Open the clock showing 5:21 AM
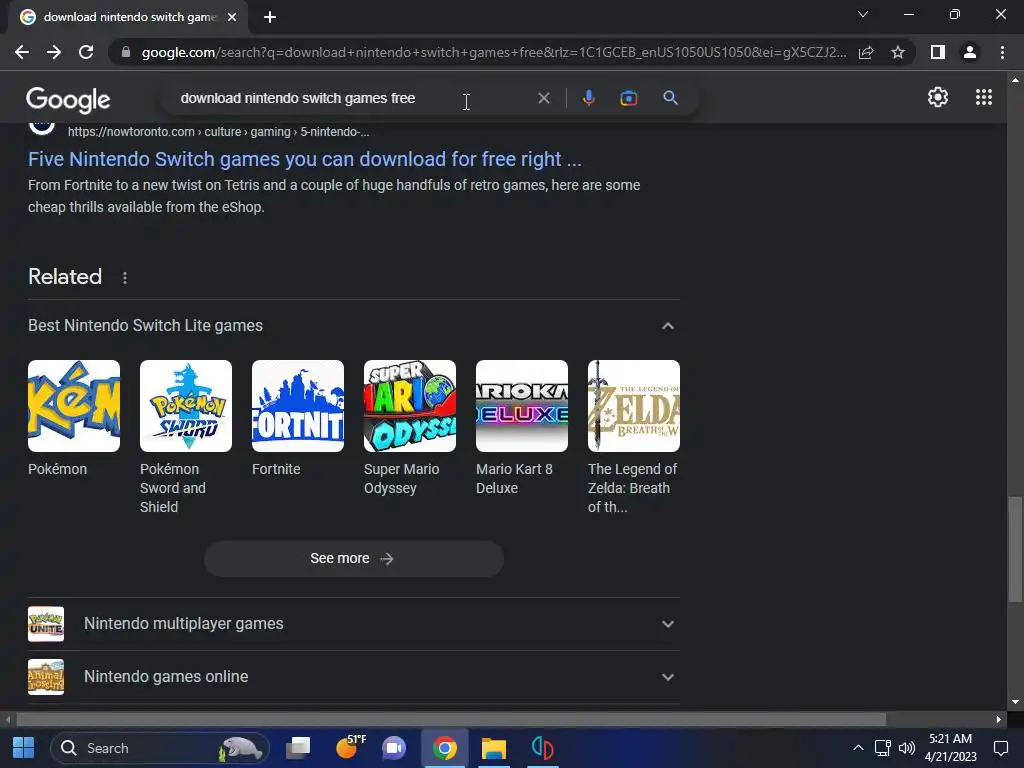The image size is (1024, 768). pyautogui.click(x=950, y=748)
